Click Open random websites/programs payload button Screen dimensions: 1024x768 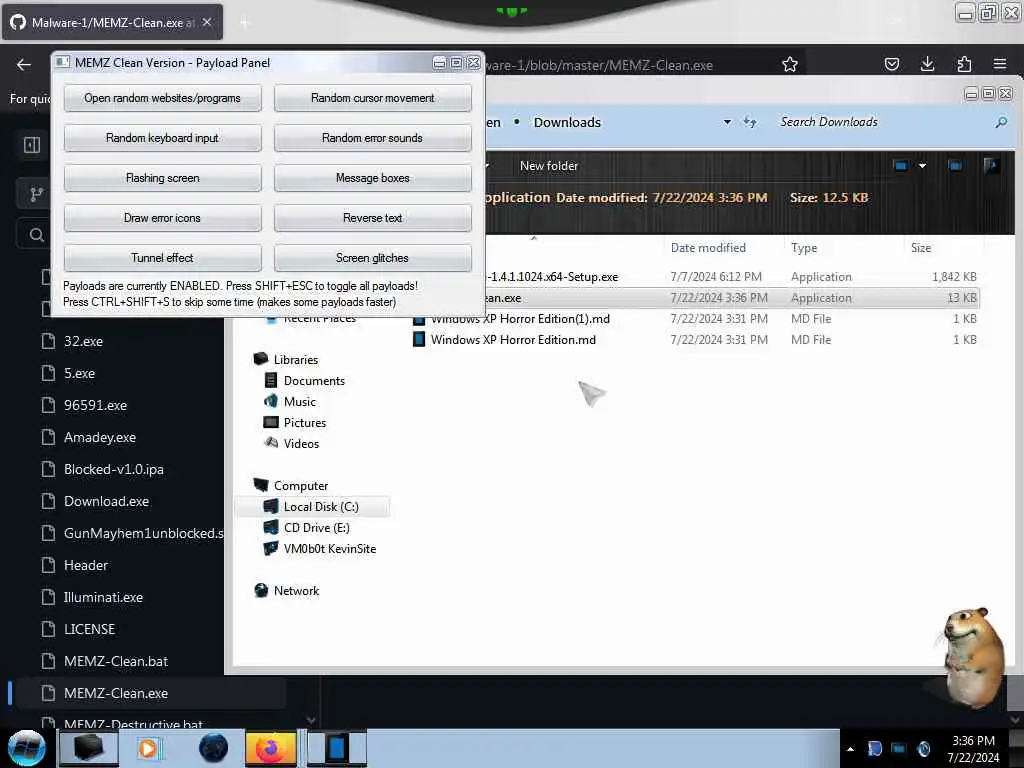(x=163, y=98)
